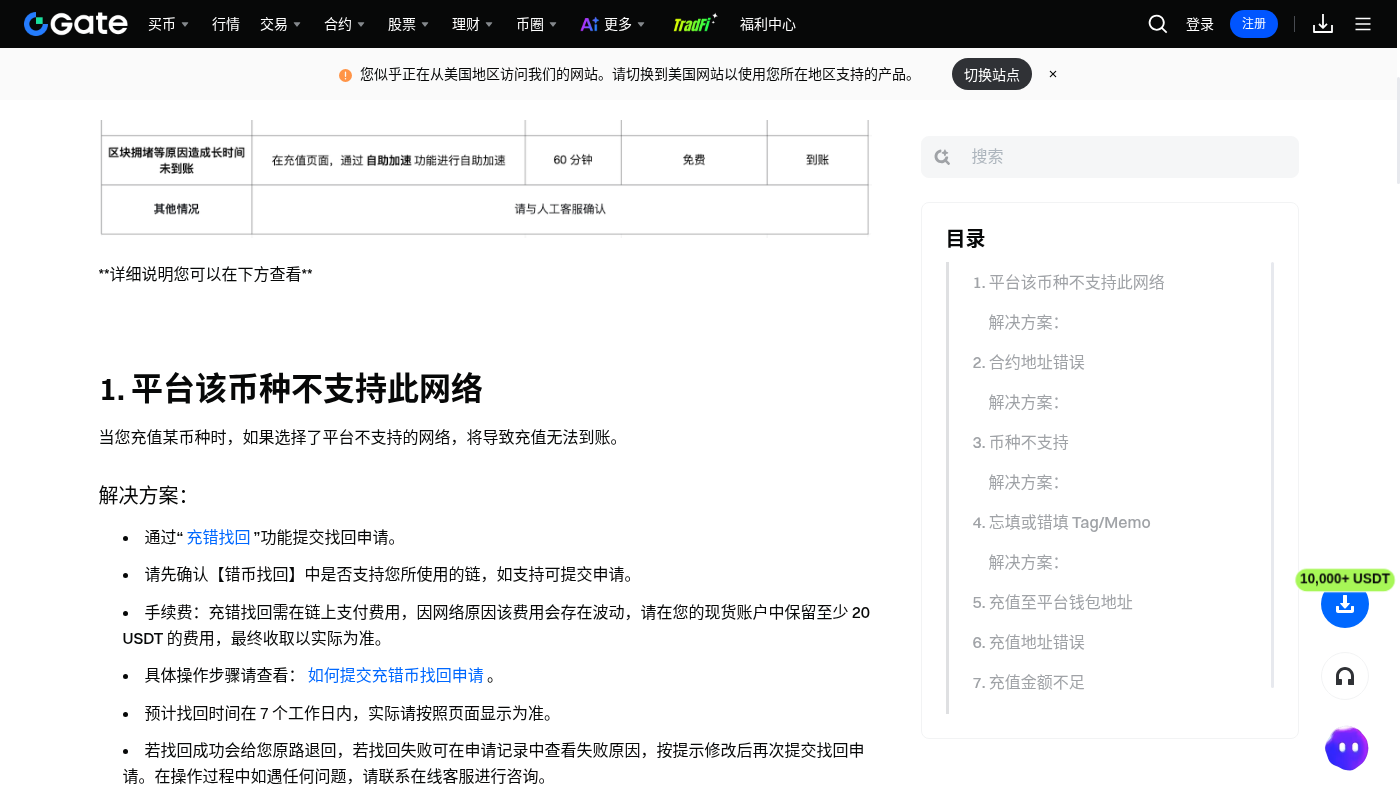Click the 到账 table cell
Image resolution: width=1400 pixels, height=800 pixels.
pyautogui.click(x=817, y=160)
